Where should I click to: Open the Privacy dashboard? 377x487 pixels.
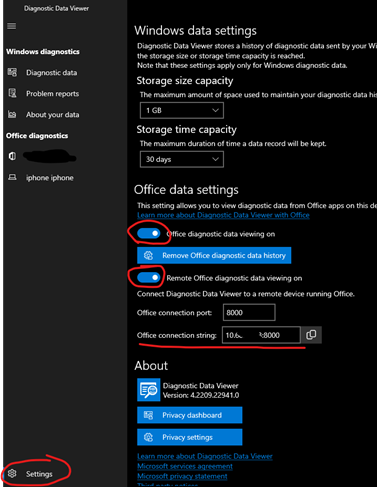tap(190, 415)
